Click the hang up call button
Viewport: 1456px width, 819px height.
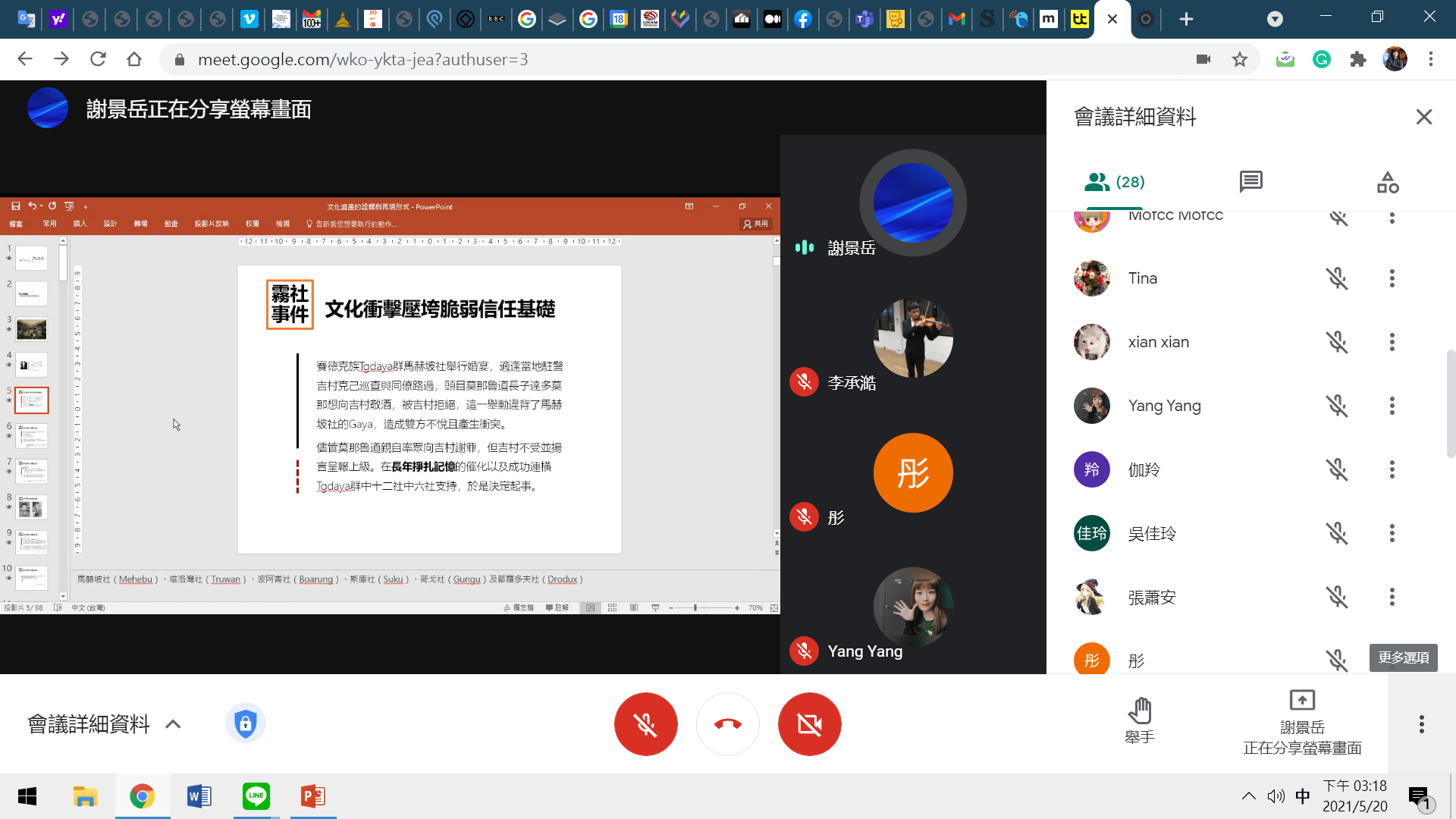[727, 724]
